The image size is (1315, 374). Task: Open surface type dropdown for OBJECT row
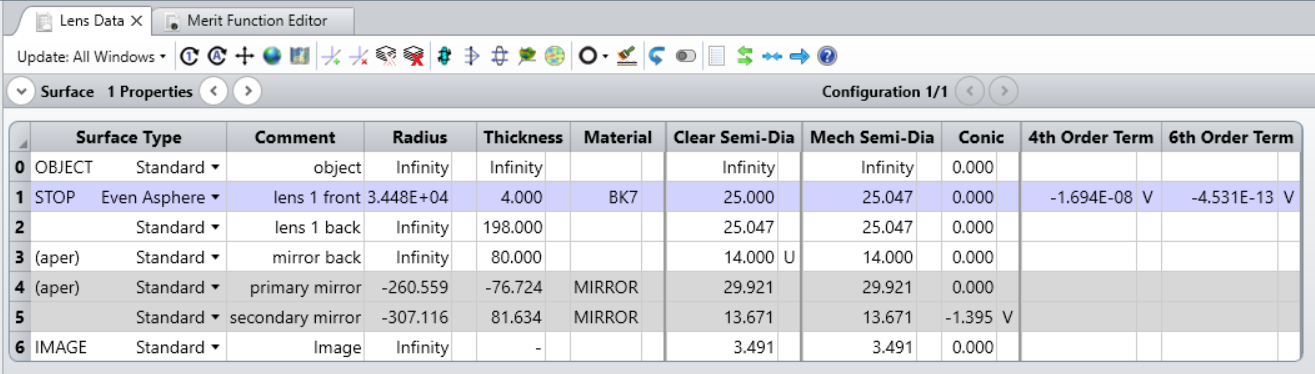click(x=215, y=168)
